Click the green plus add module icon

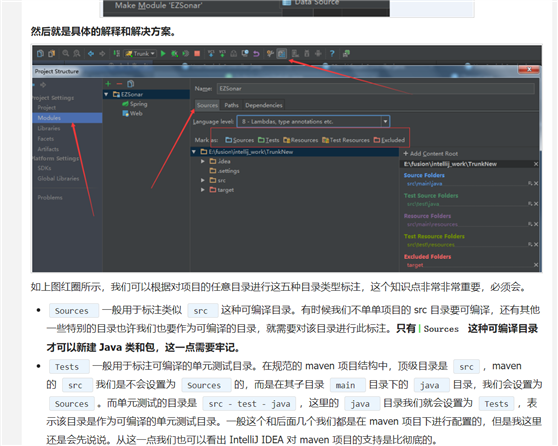(x=108, y=84)
